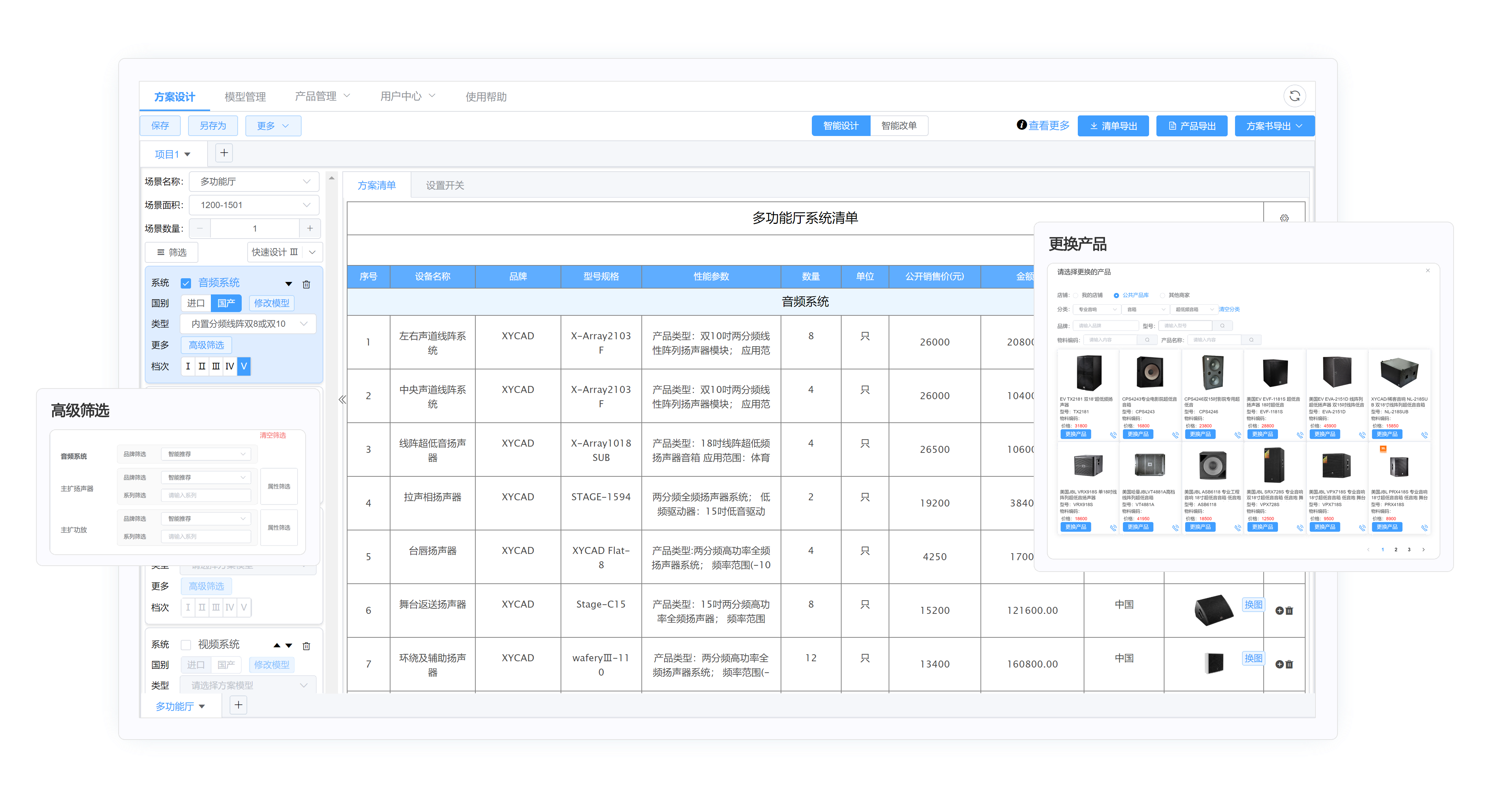
Task: Click the phone icon on the NL-218SUB product card
Action: [x=1424, y=435]
